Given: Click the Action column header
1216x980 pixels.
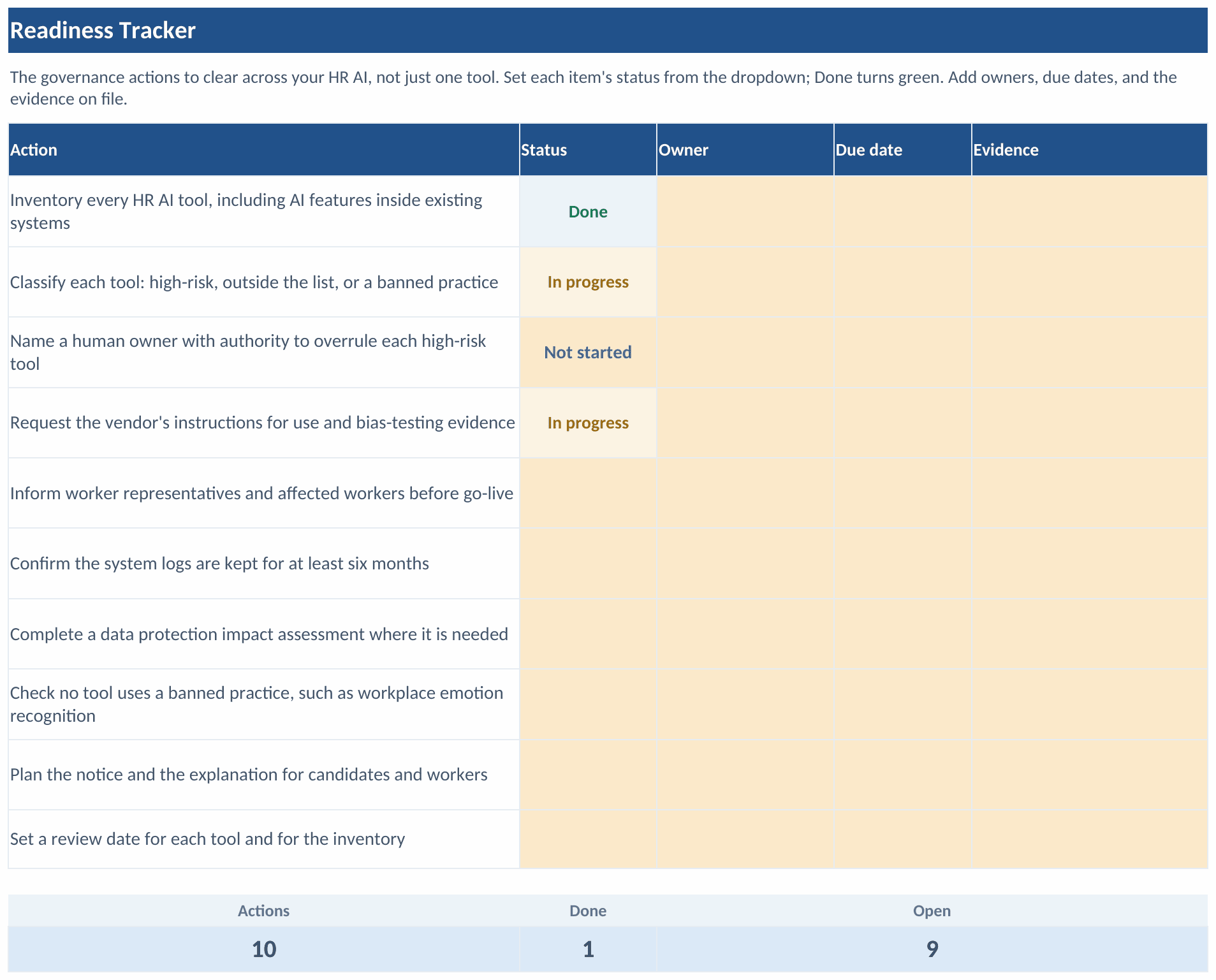Looking at the screenshot, I should (x=264, y=150).
